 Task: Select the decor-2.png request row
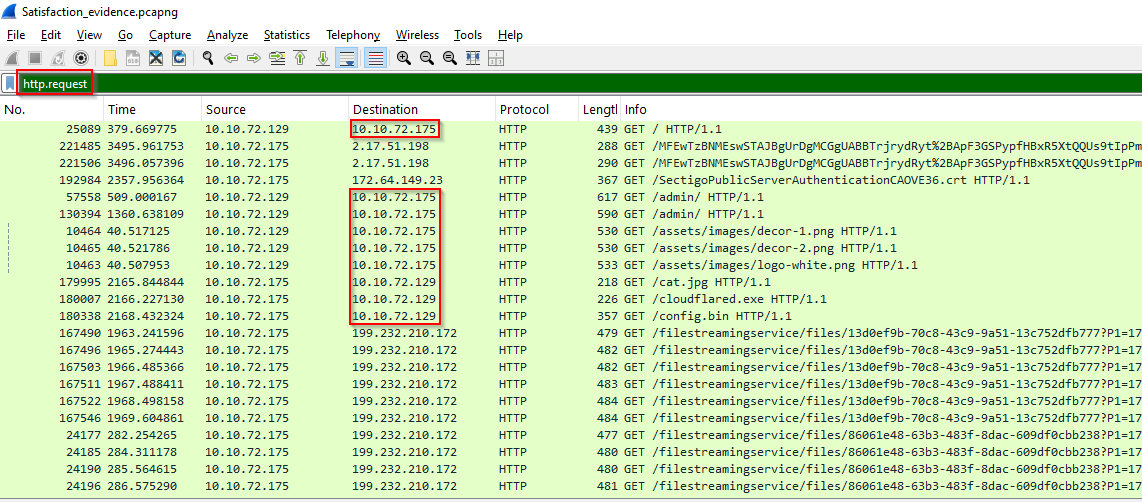coord(571,248)
